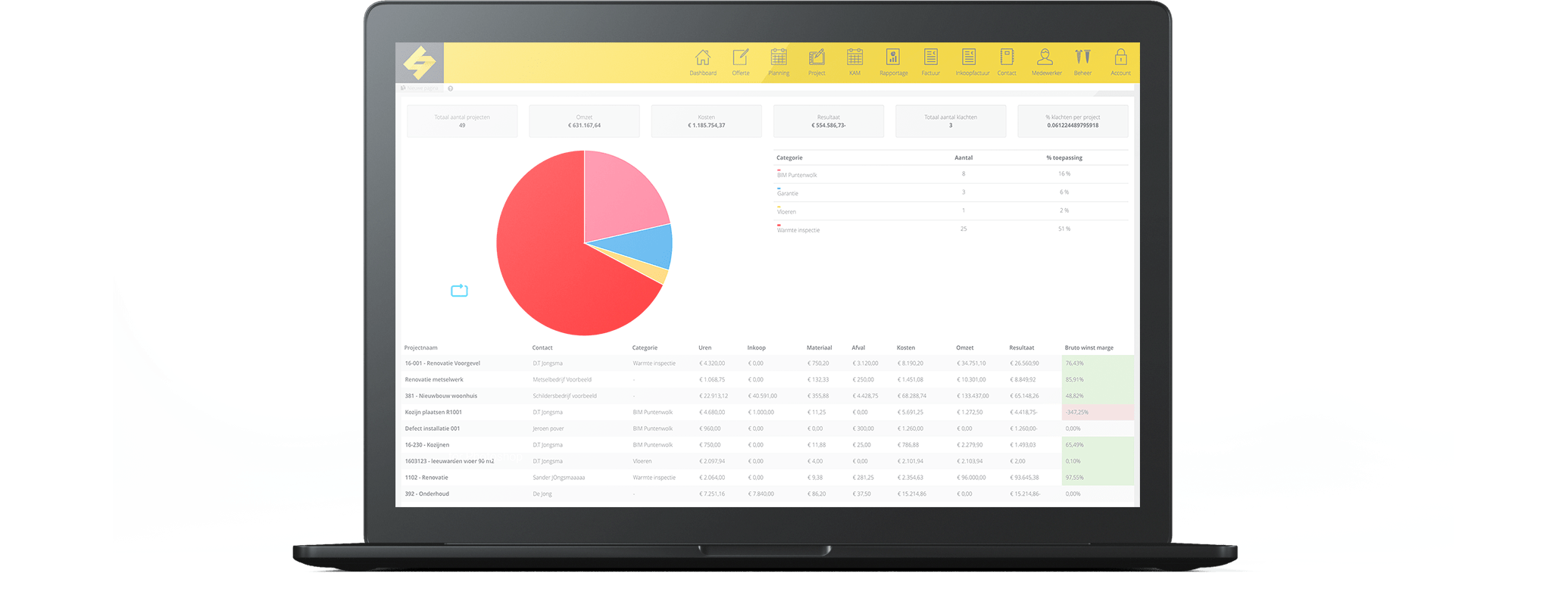Click the help question mark icon

point(450,89)
